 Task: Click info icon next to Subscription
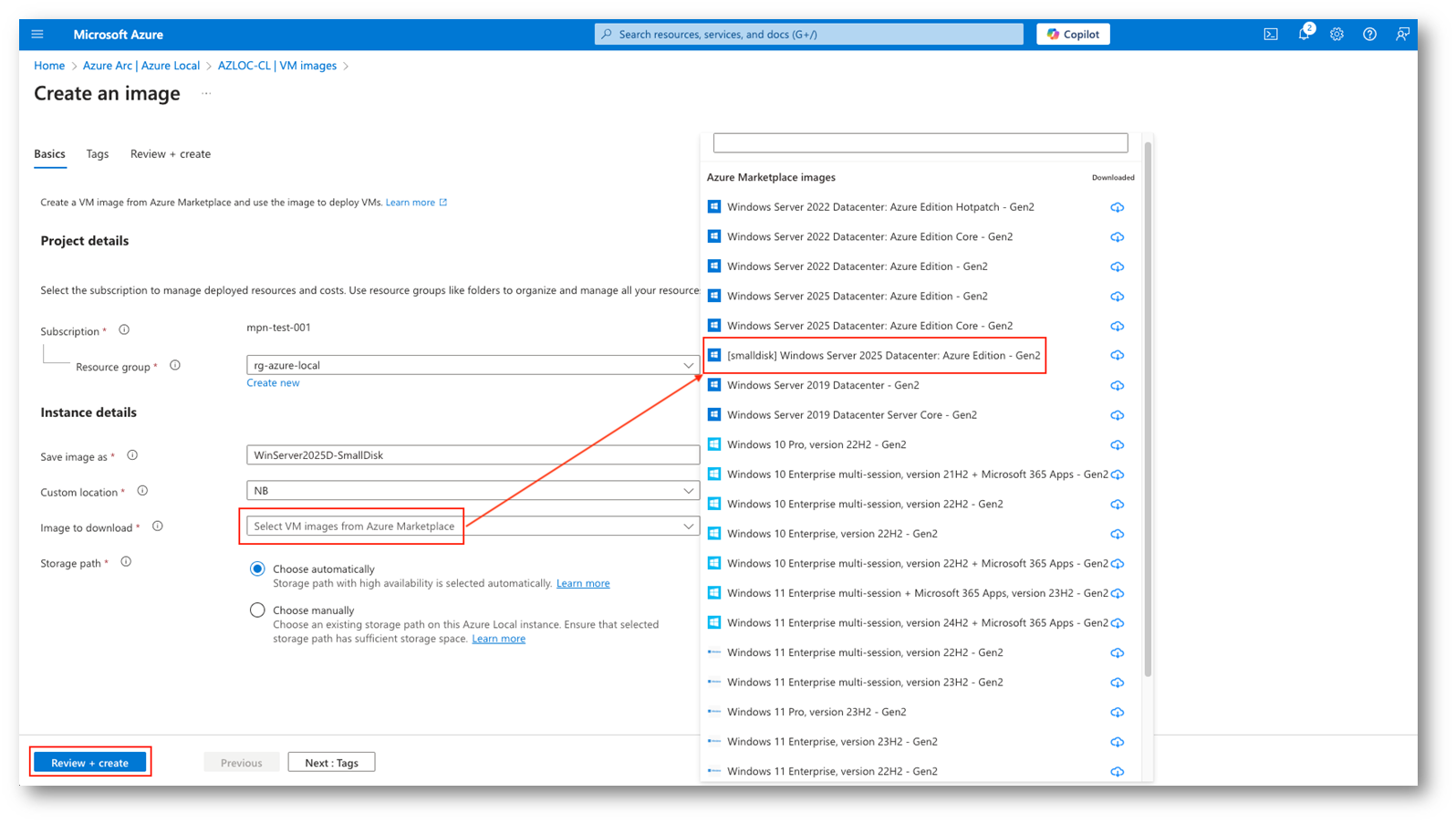[124, 330]
